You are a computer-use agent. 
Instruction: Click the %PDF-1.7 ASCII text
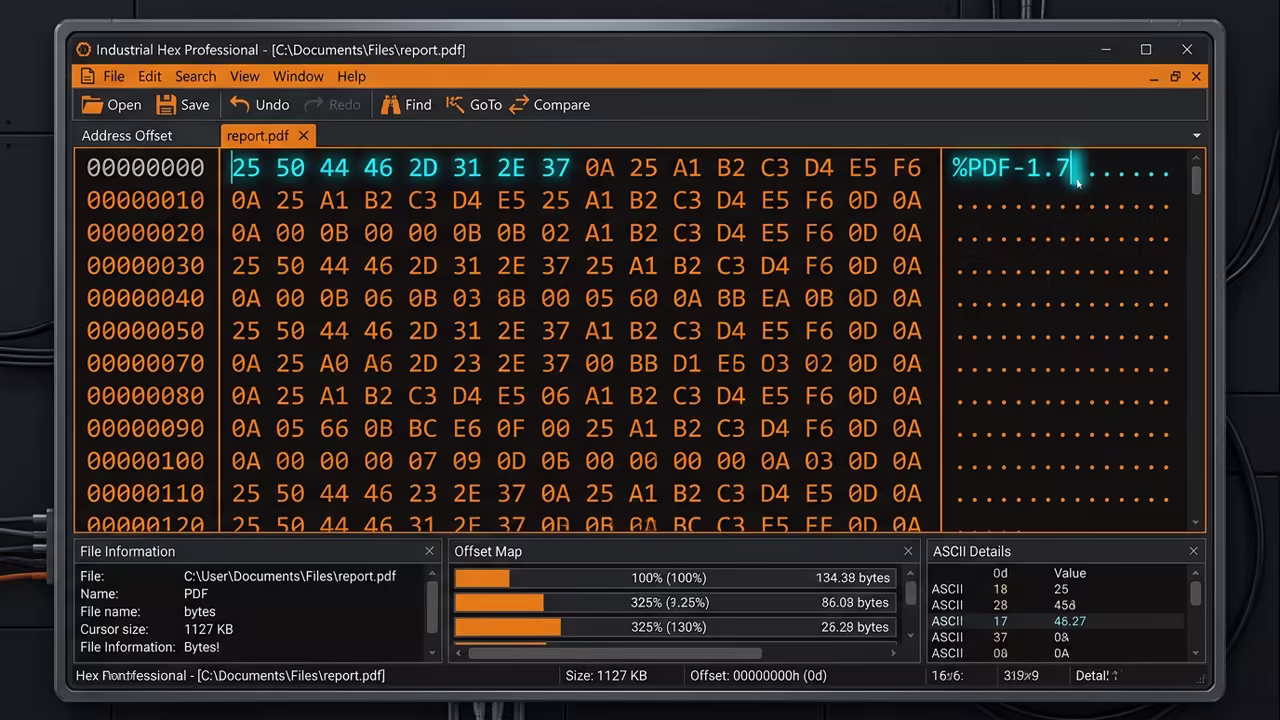click(x=1011, y=168)
